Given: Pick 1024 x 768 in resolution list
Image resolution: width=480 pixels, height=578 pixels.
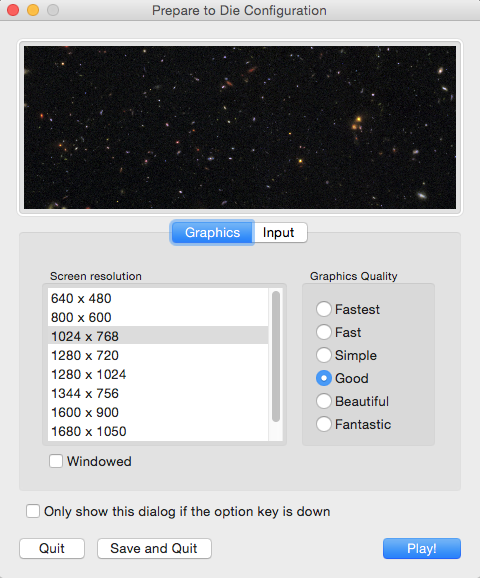Looking at the screenshot, I should click(158, 336).
